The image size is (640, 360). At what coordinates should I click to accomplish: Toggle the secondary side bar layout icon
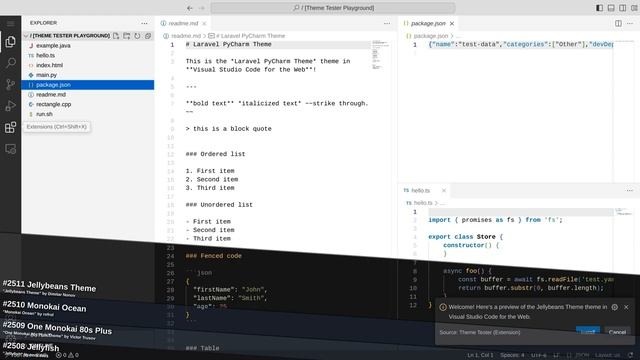(x=622, y=8)
